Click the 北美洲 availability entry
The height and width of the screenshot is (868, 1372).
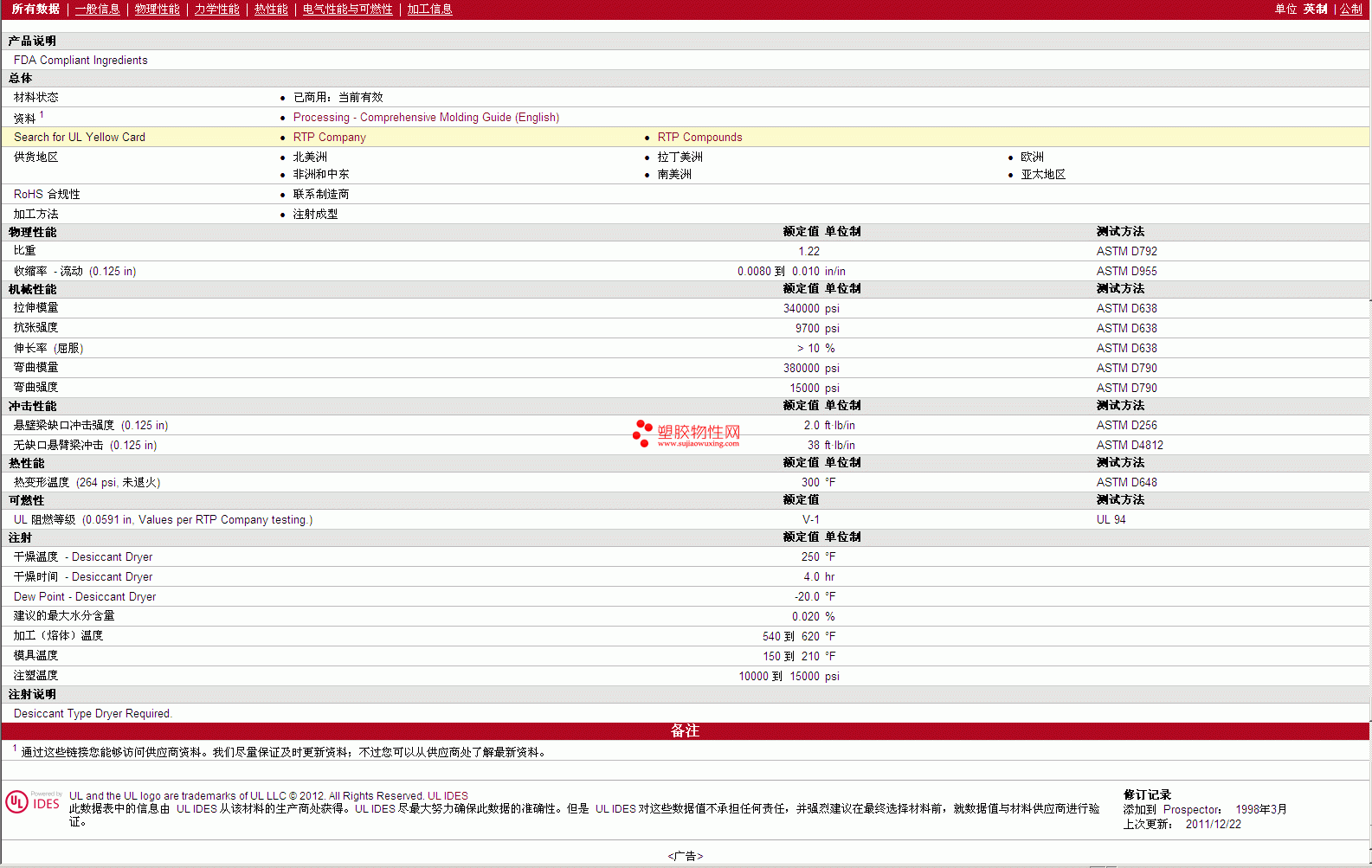click(310, 158)
